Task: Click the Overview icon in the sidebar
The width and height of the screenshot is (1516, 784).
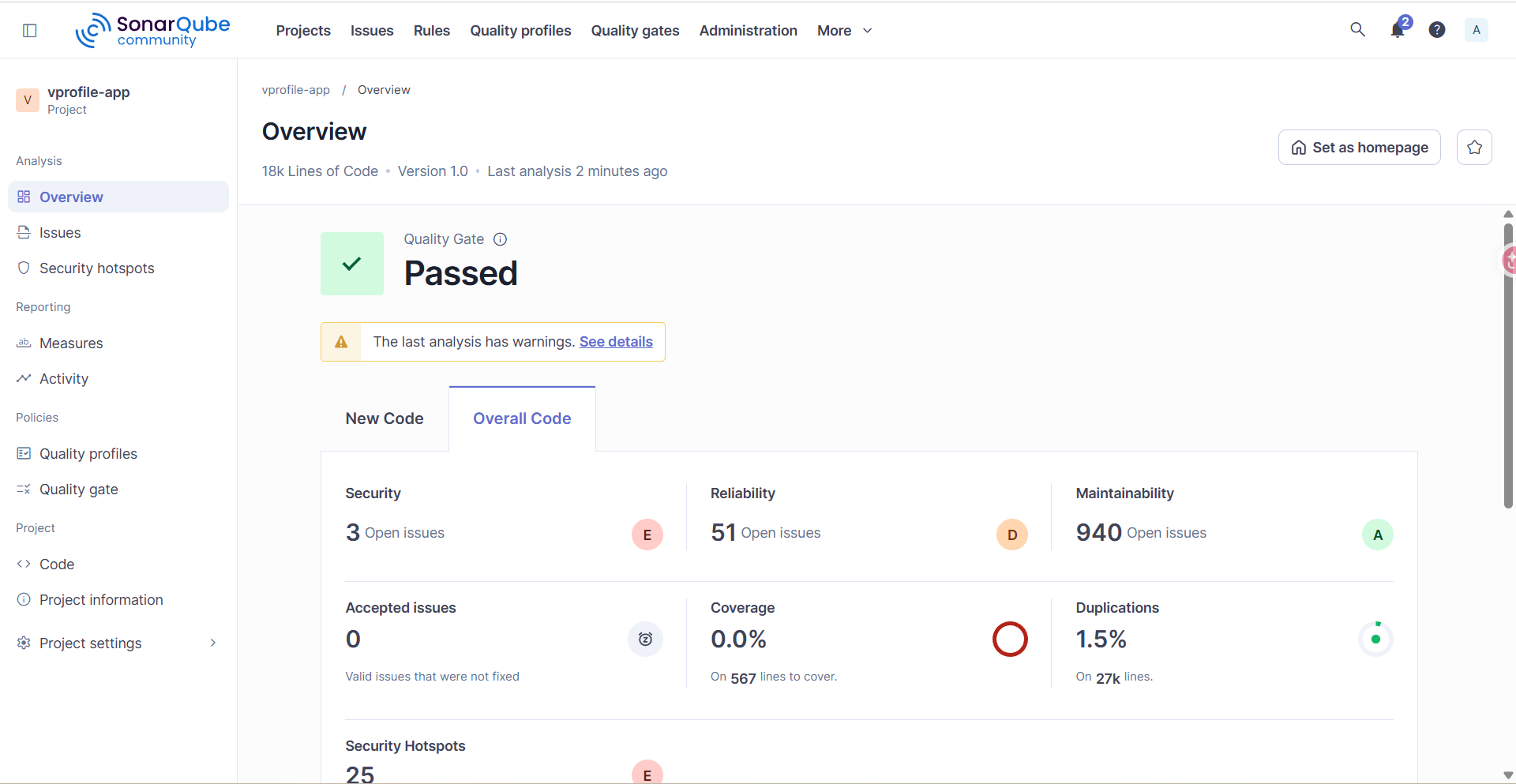Action: click(x=24, y=197)
